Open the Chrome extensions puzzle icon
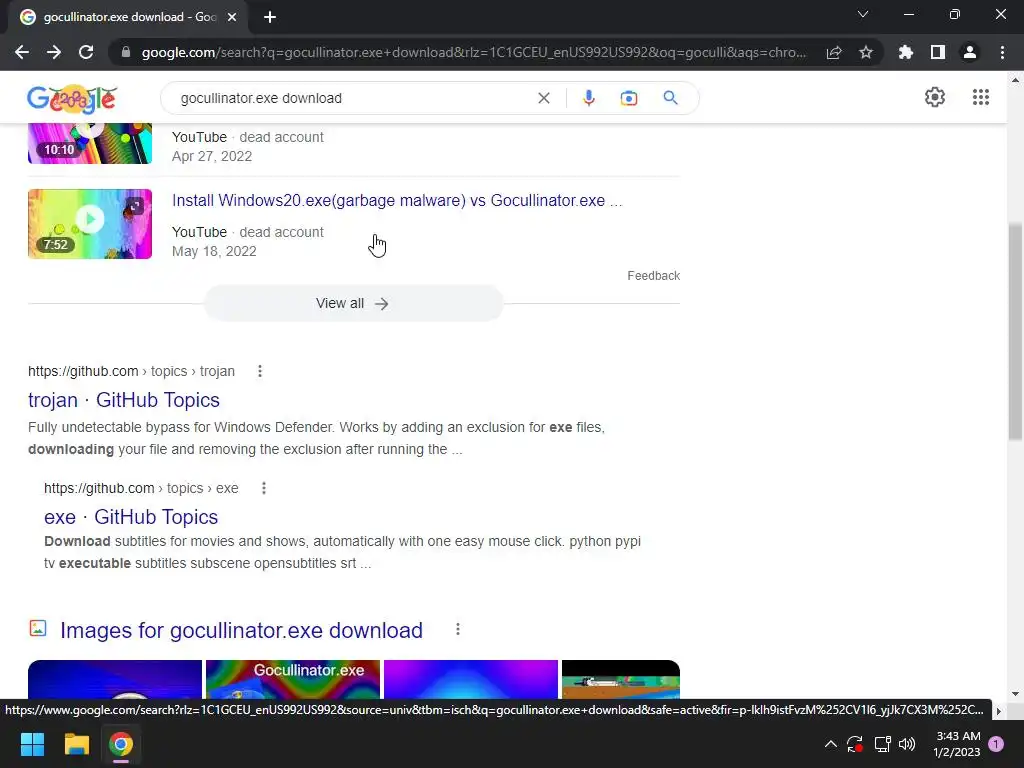 [905, 52]
